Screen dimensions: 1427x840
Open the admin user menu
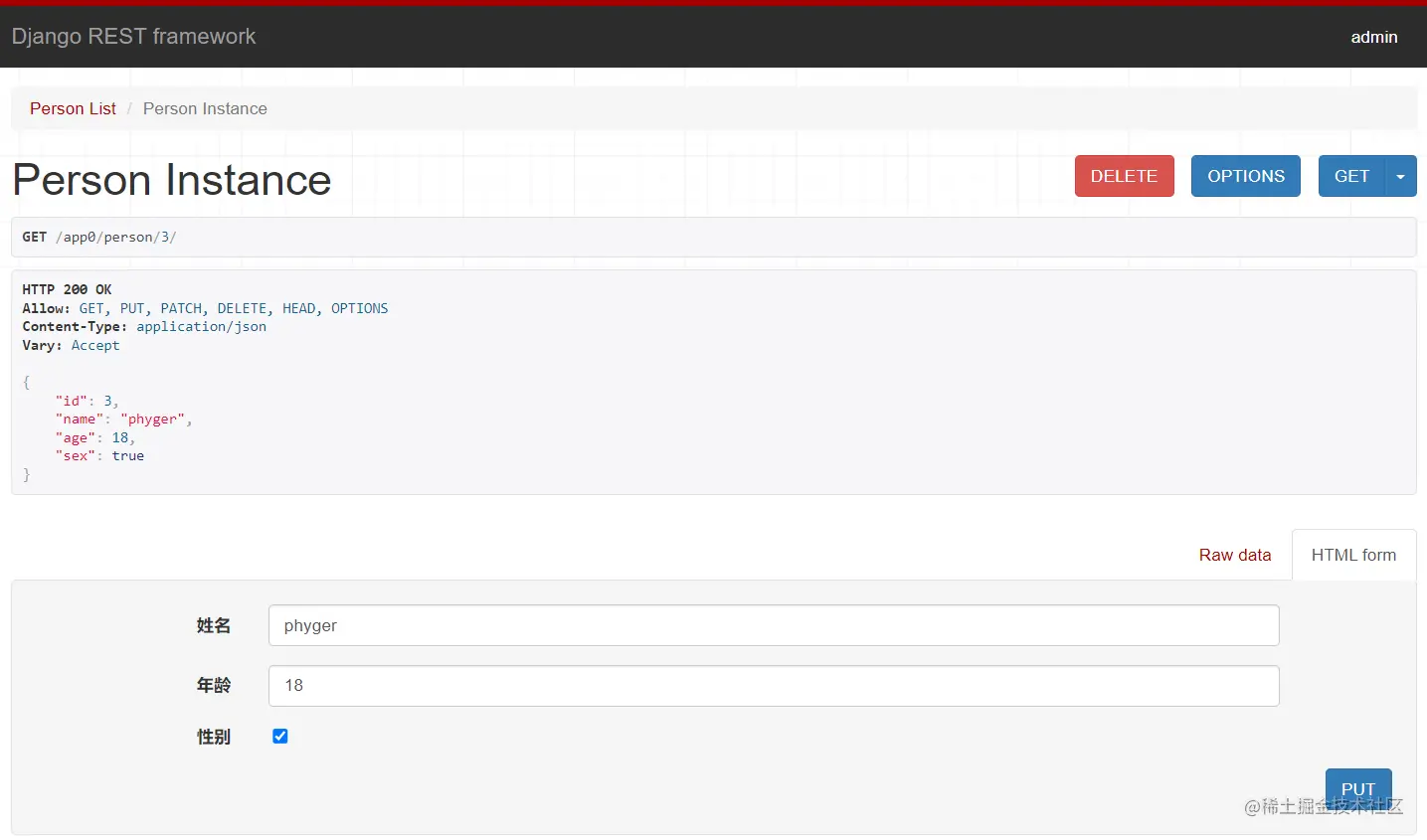point(1373,38)
